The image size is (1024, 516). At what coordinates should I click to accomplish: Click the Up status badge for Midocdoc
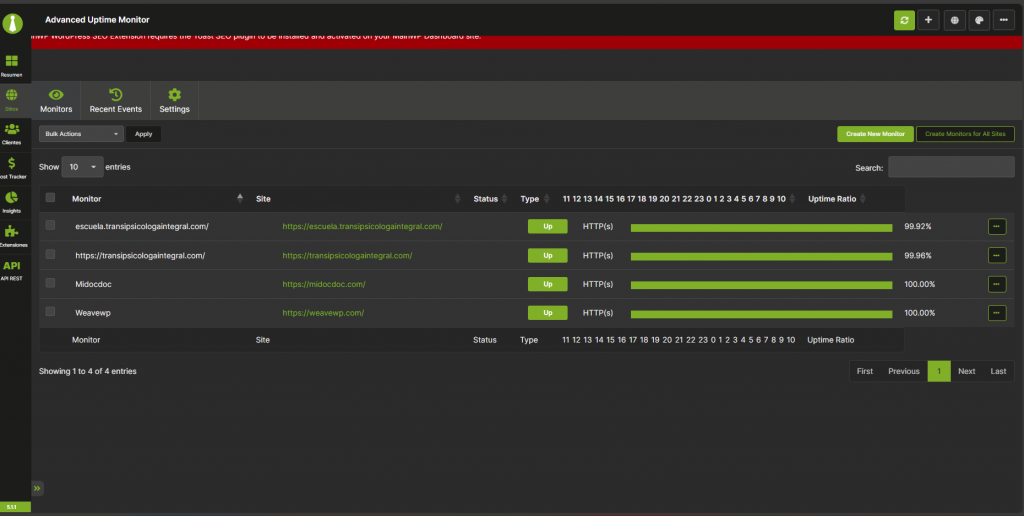[547, 284]
